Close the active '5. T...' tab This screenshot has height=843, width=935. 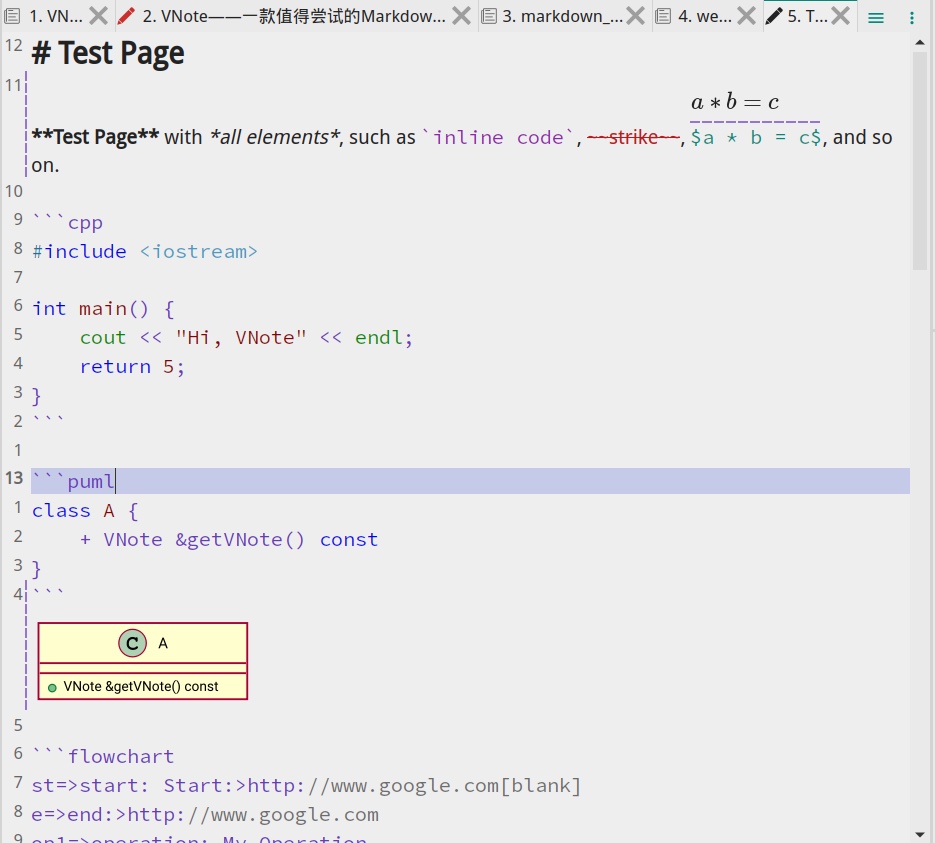pos(841,16)
